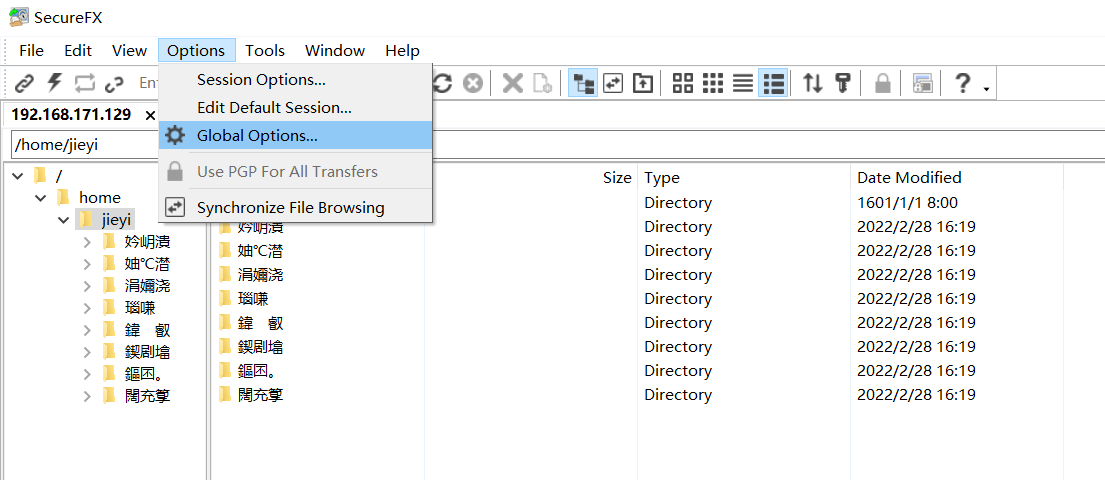Image resolution: width=1105 pixels, height=480 pixels.
Task: Open the Edit menu
Action: (78, 51)
